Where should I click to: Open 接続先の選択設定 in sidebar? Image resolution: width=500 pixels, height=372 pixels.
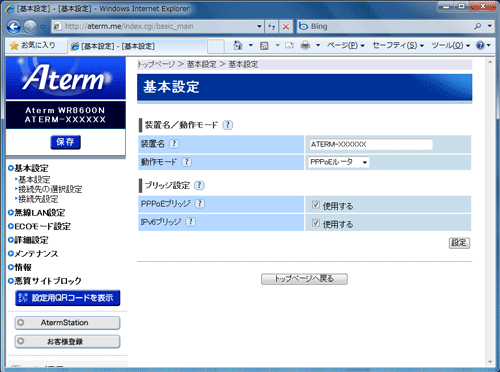[x=50, y=189]
